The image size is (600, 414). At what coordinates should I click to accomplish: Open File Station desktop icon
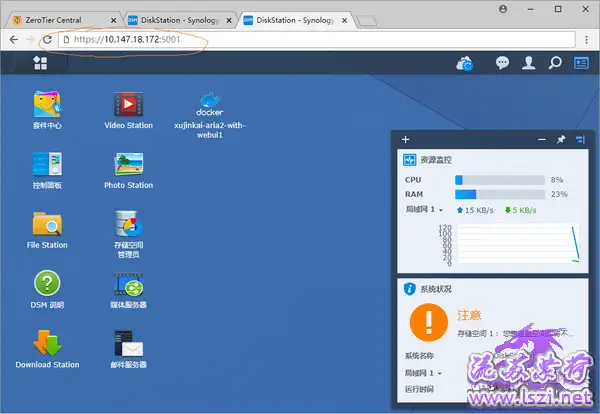pyautogui.click(x=47, y=230)
